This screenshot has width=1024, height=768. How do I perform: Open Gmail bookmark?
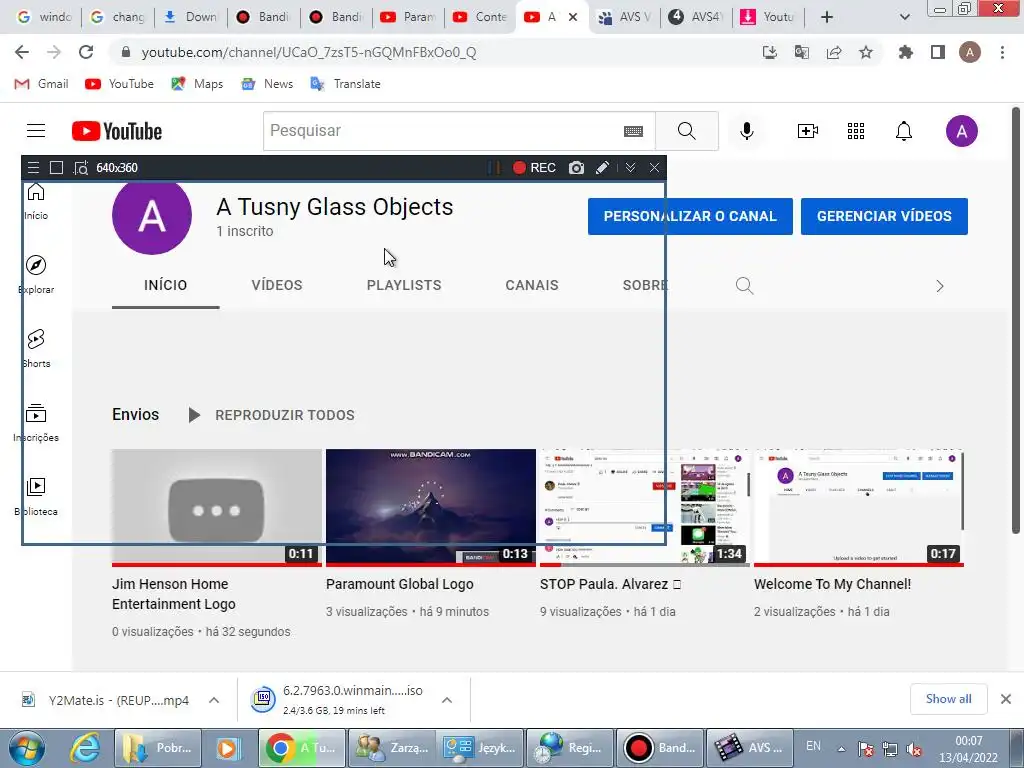pos(41,84)
